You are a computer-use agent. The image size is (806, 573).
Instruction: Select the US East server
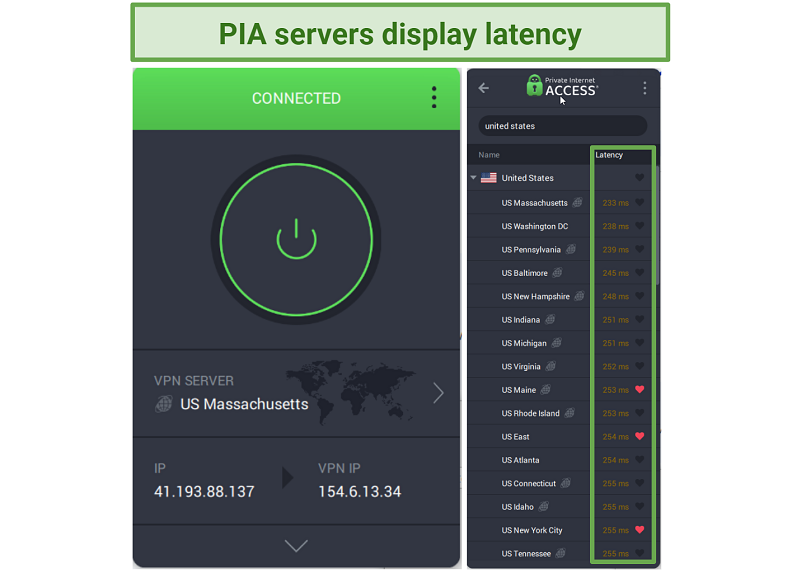[x=561, y=436]
